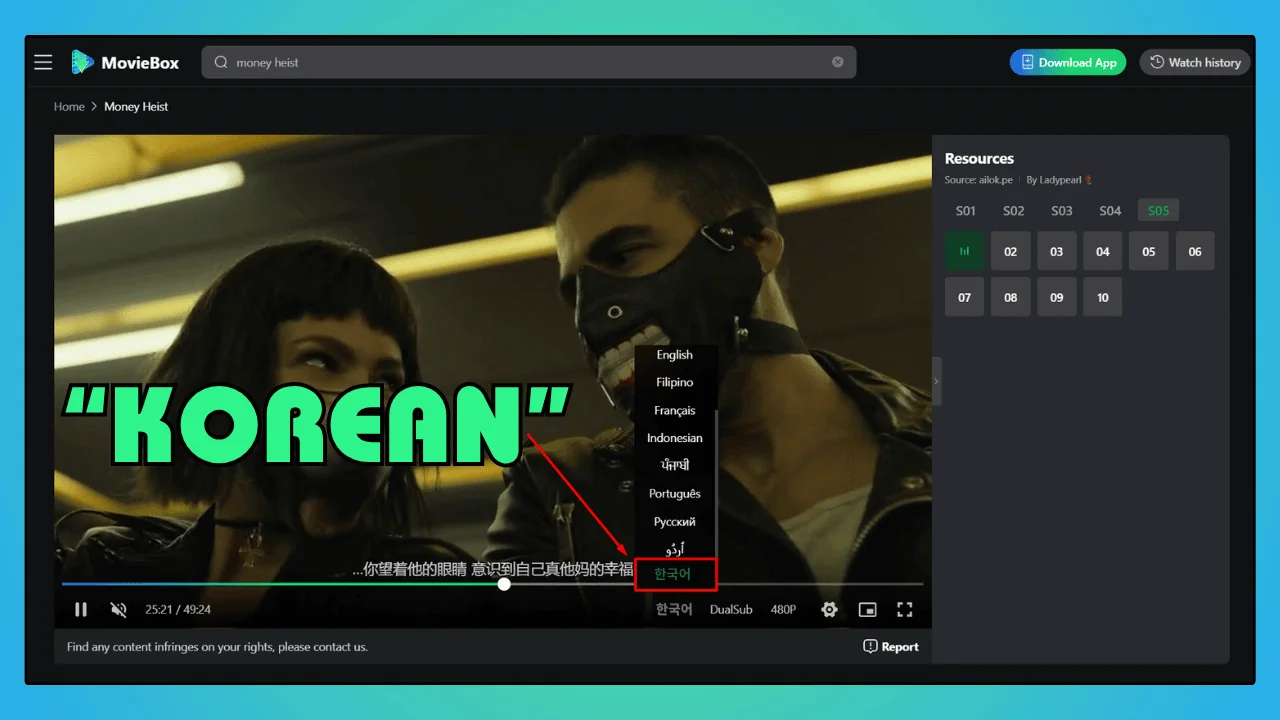This screenshot has width=1280, height=720.
Task: Switch to season S04
Action: (x=1110, y=211)
